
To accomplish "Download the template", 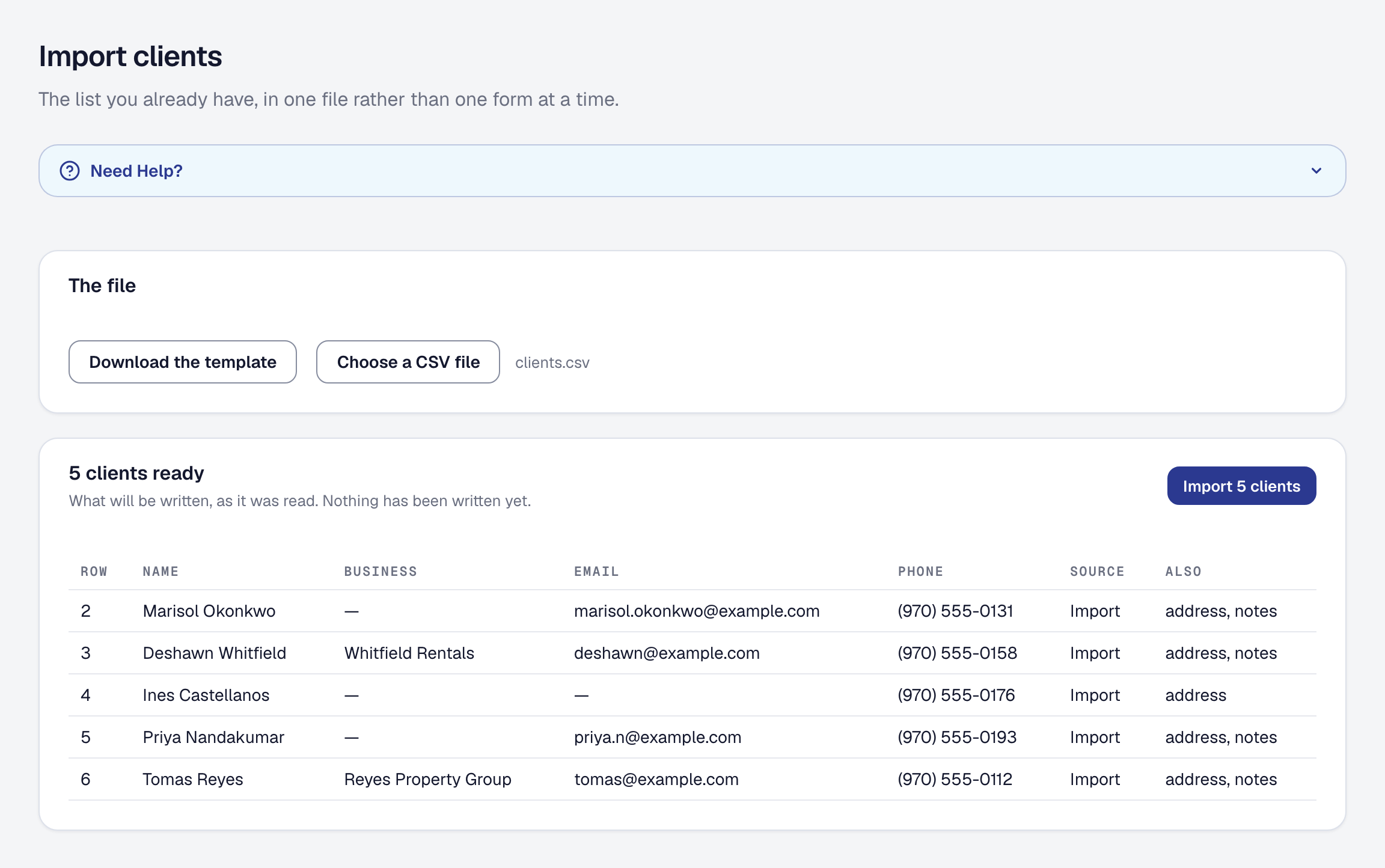I will (183, 362).
